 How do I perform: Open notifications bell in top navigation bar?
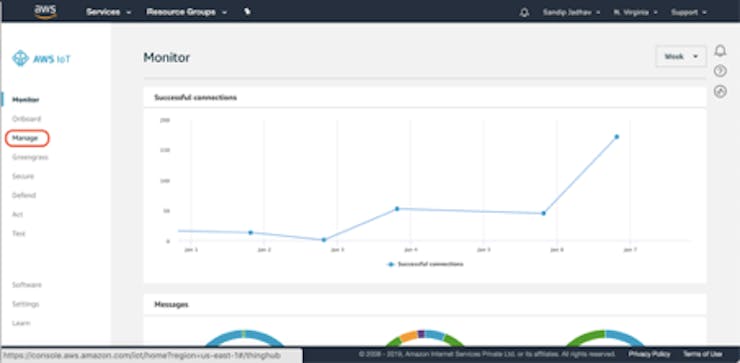[x=524, y=12]
